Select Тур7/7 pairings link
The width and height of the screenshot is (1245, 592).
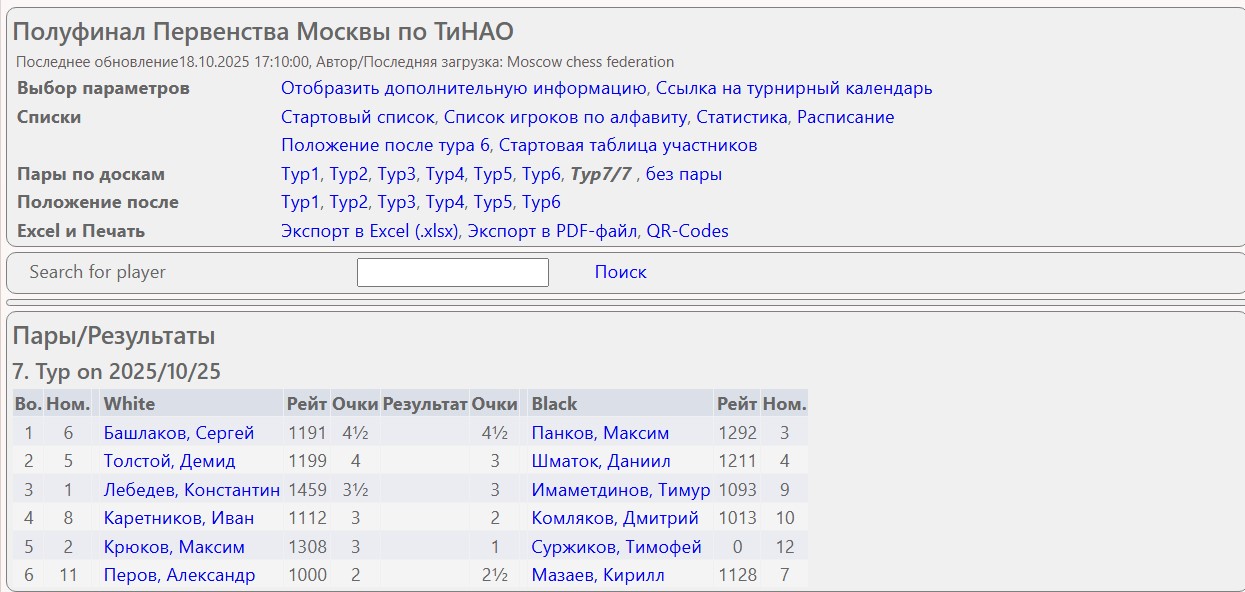click(600, 174)
